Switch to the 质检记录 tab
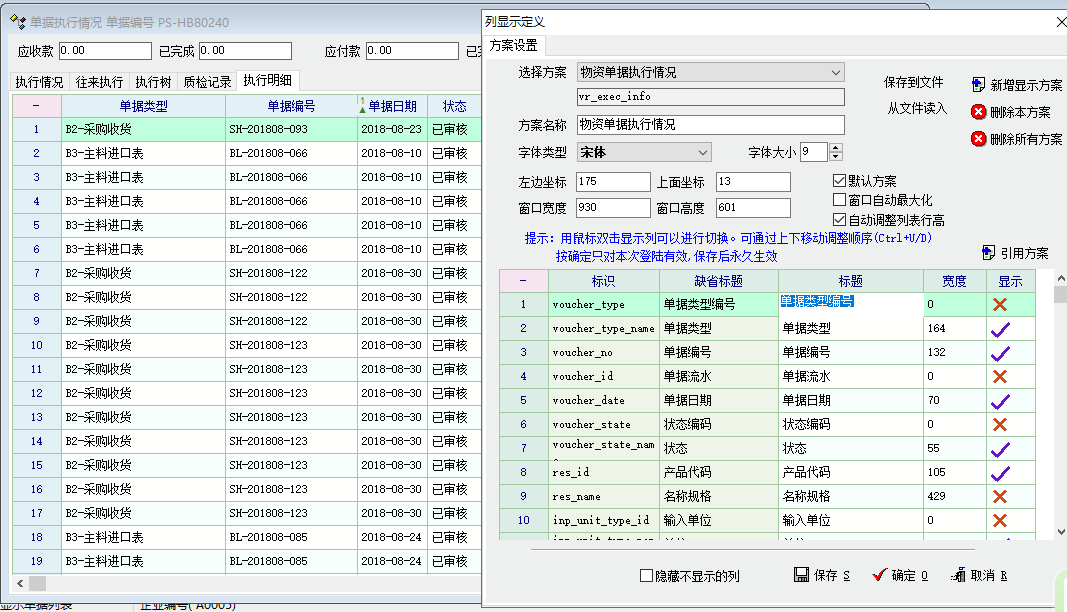The height and width of the screenshot is (612, 1067). pyautogui.click(x=207, y=82)
